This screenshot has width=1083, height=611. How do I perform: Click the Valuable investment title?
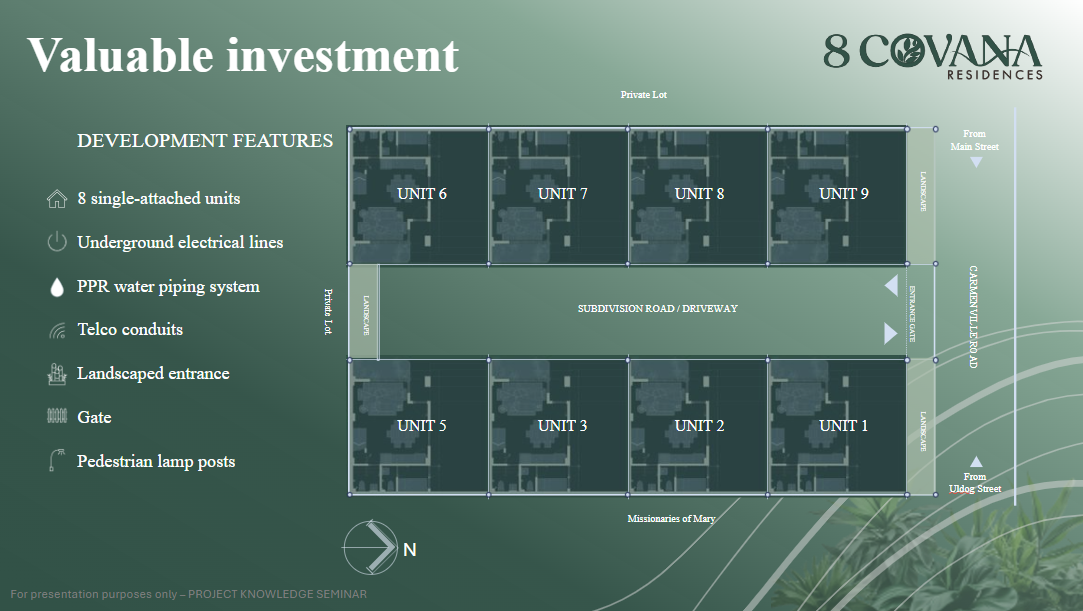tap(243, 54)
